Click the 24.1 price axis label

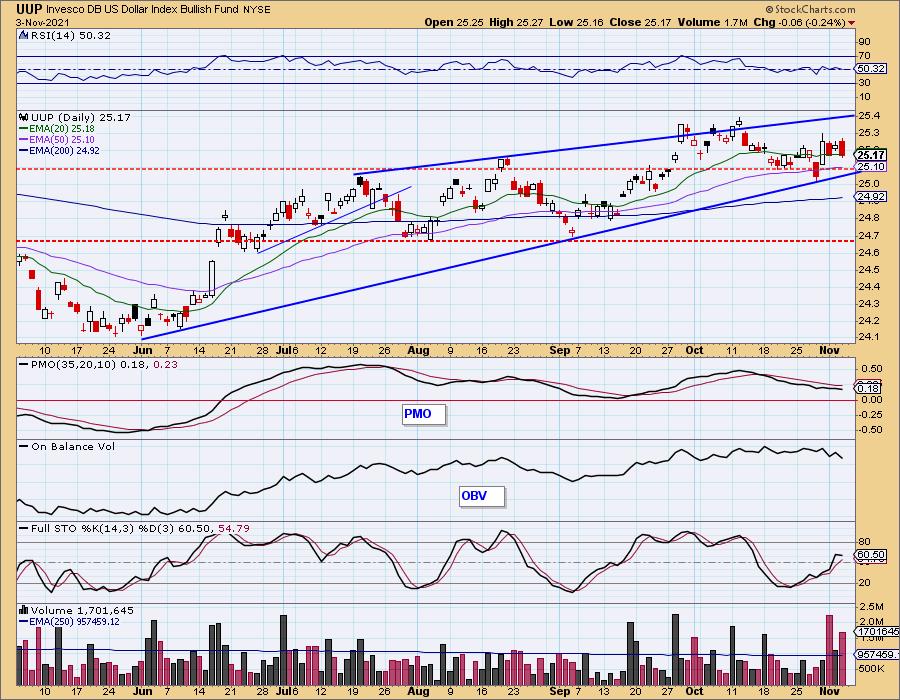(870, 337)
